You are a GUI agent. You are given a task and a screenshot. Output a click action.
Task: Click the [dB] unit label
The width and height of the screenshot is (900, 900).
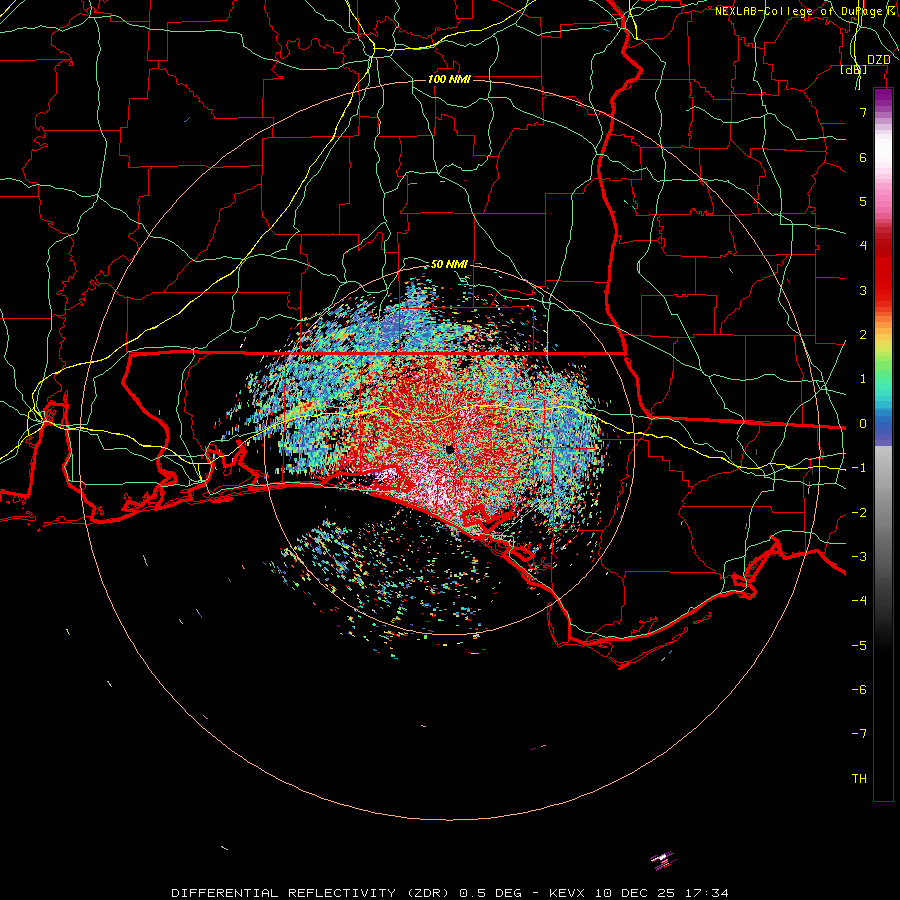(854, 69)
